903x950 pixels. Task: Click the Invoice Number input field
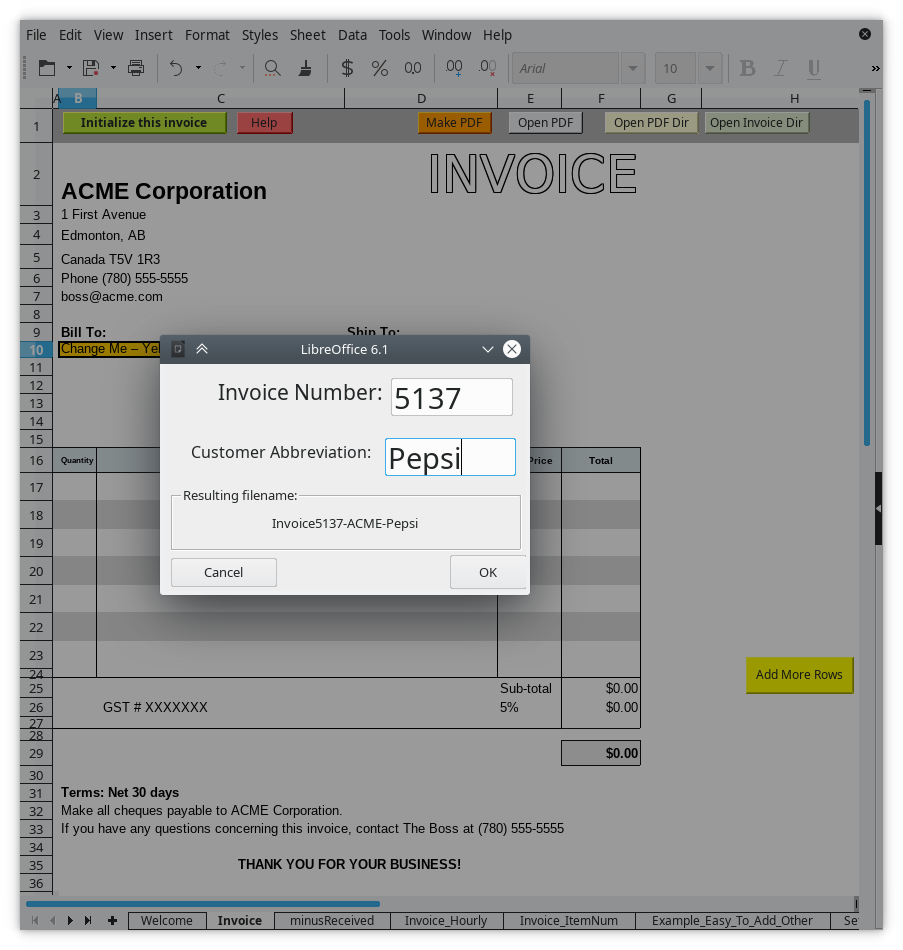452,397
